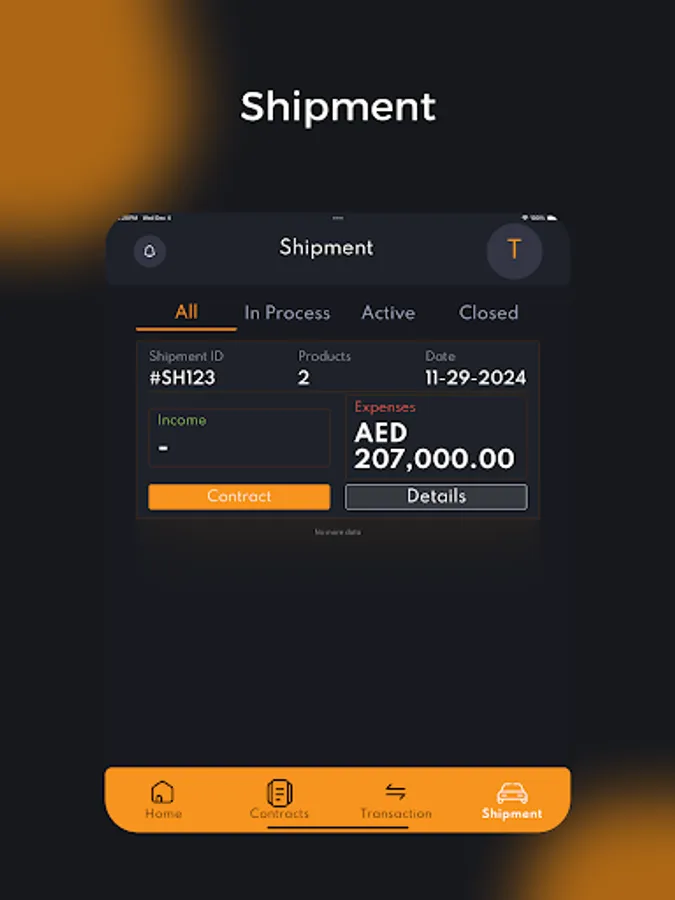Switch to the All tab
Viewport: 675px width, 900px height.
coord(185,313)
